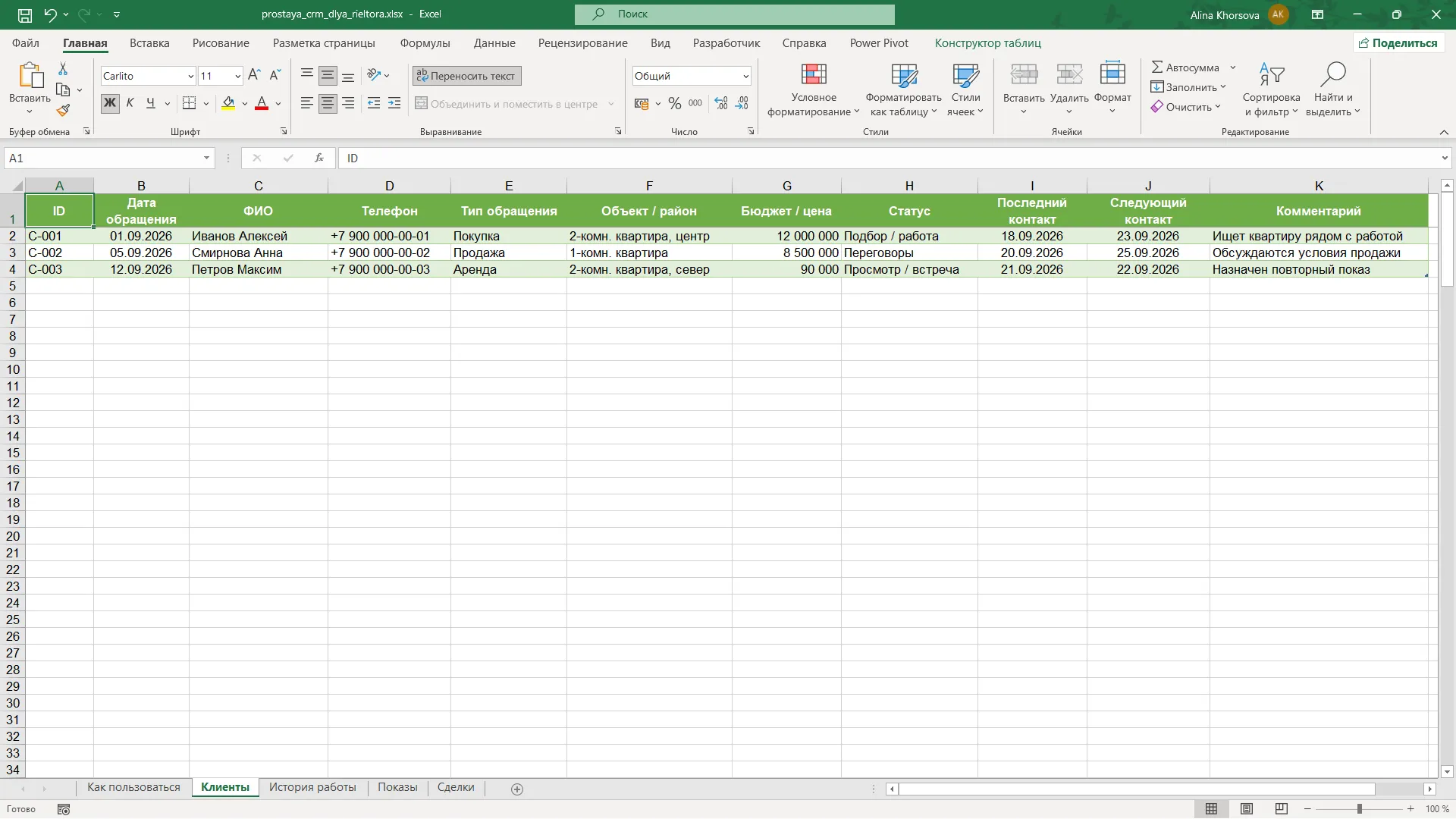Click the fill color yellow swatch button
The height and width of the screenshot is (819, 1456).
(228, 104)
